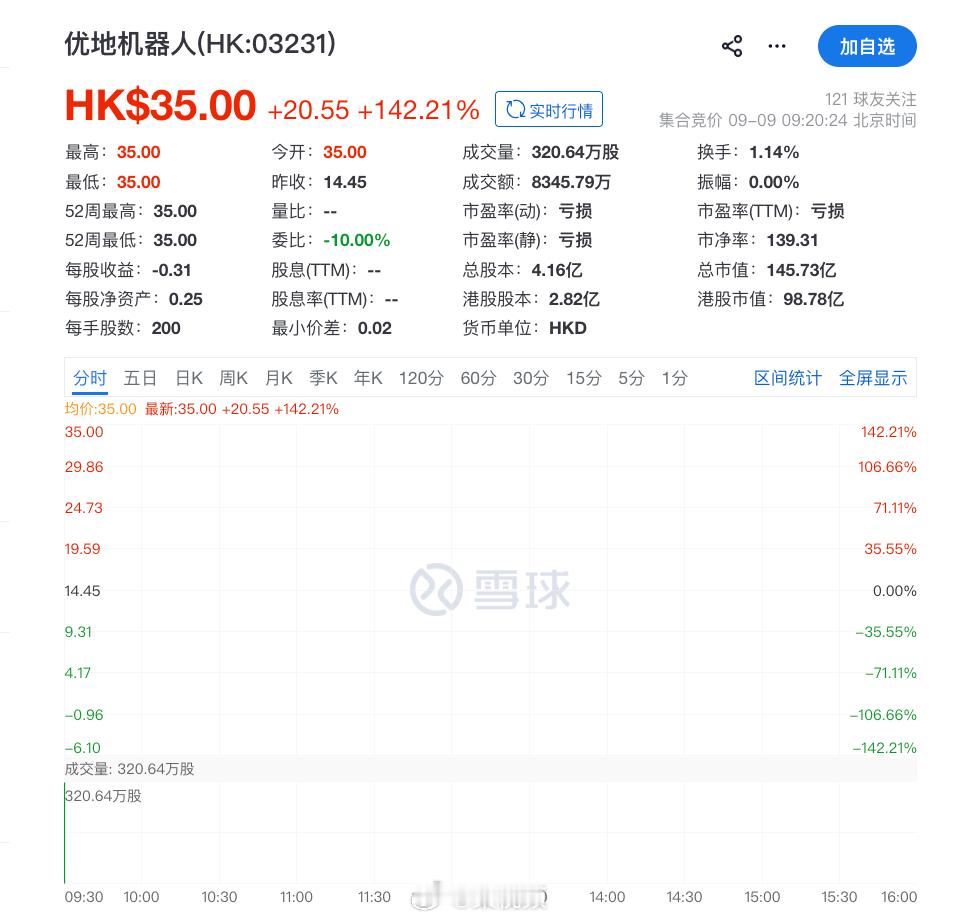
Task: Click the 均价:35.00 chart label
Action: 100,409
